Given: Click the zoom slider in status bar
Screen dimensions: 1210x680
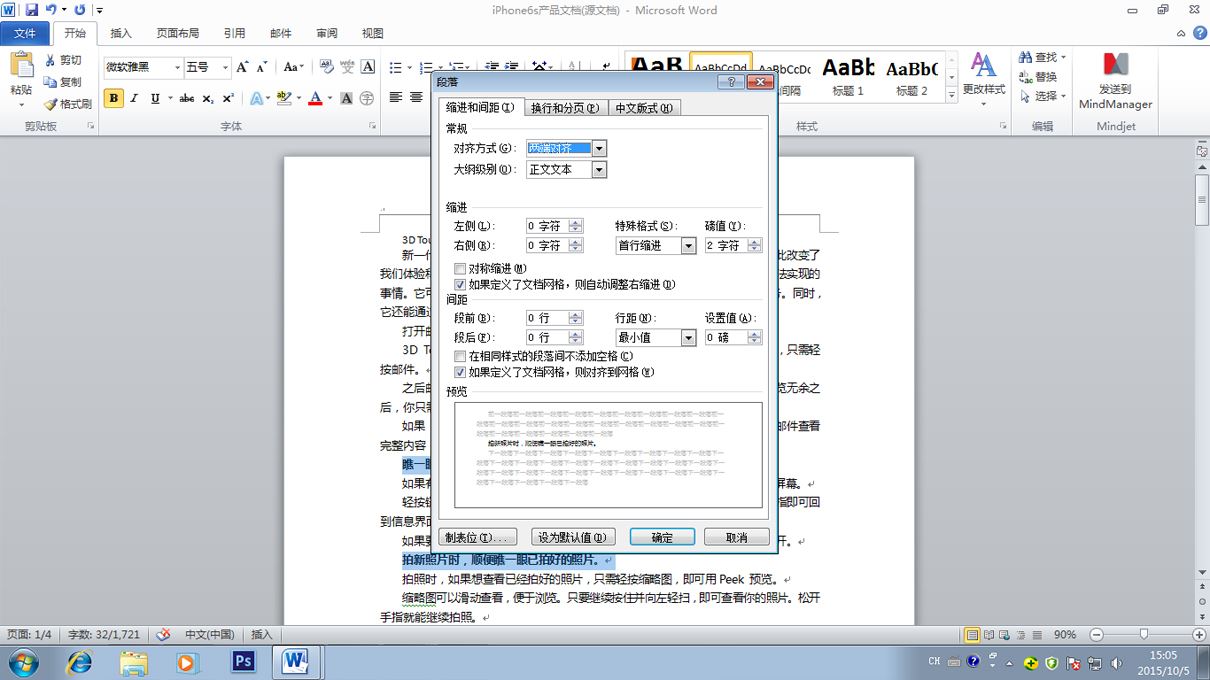Looking at the screenshot, I should pyautogui.click(x=1144, y=635).
